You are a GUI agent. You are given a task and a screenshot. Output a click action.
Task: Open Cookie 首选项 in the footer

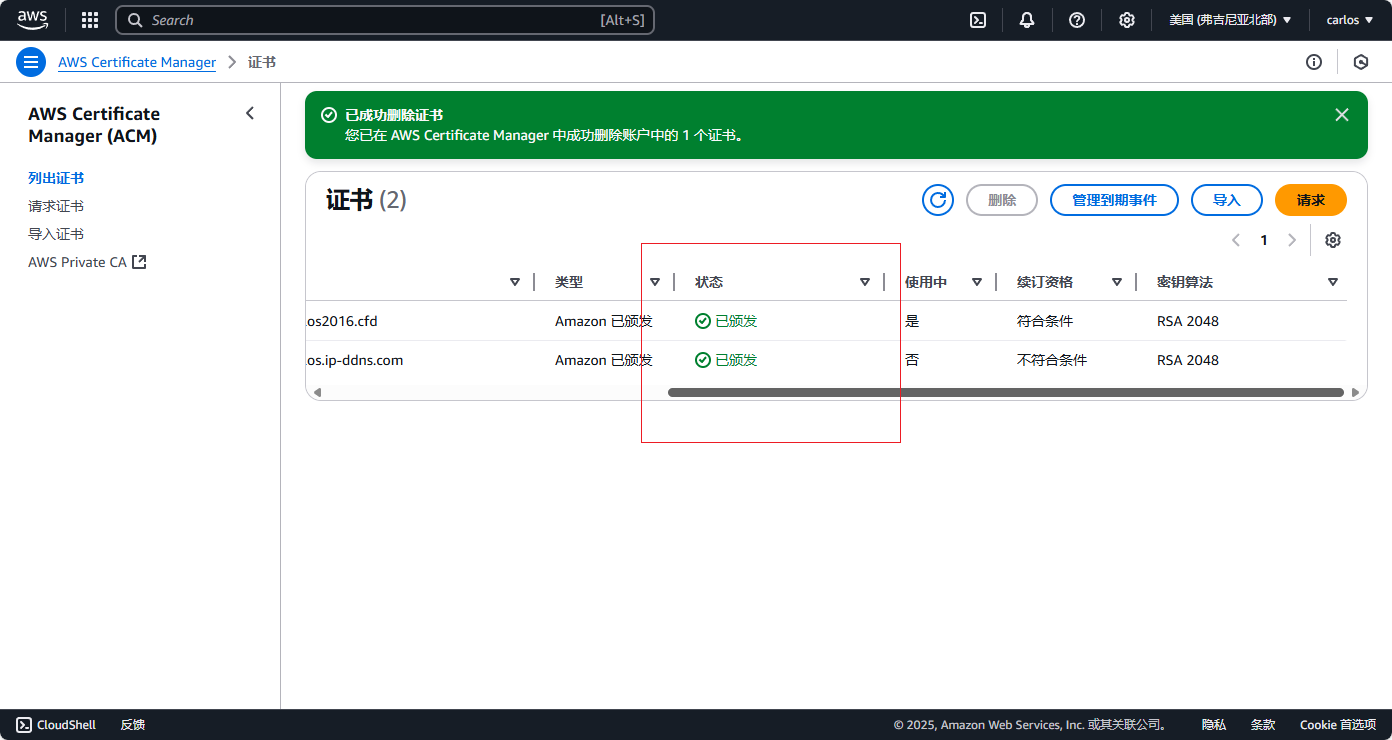click(1338, 725)
